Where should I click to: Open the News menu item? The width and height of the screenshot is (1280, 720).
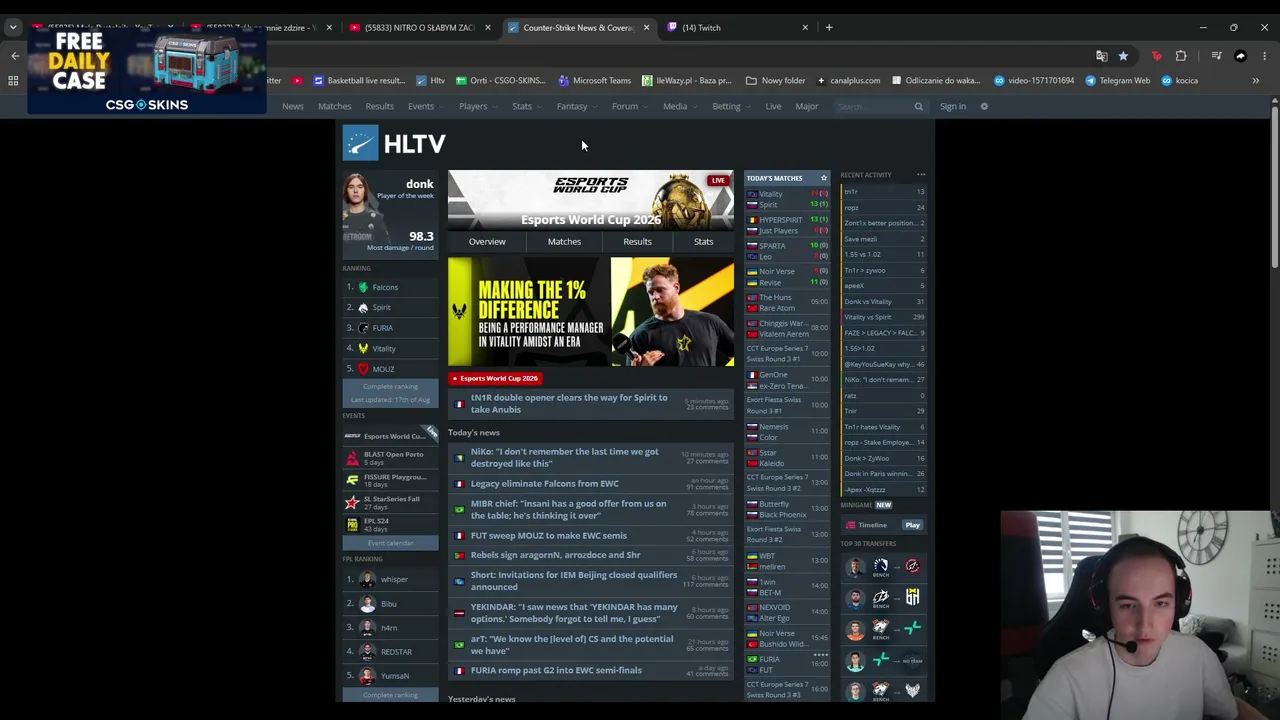pos(293,106)
